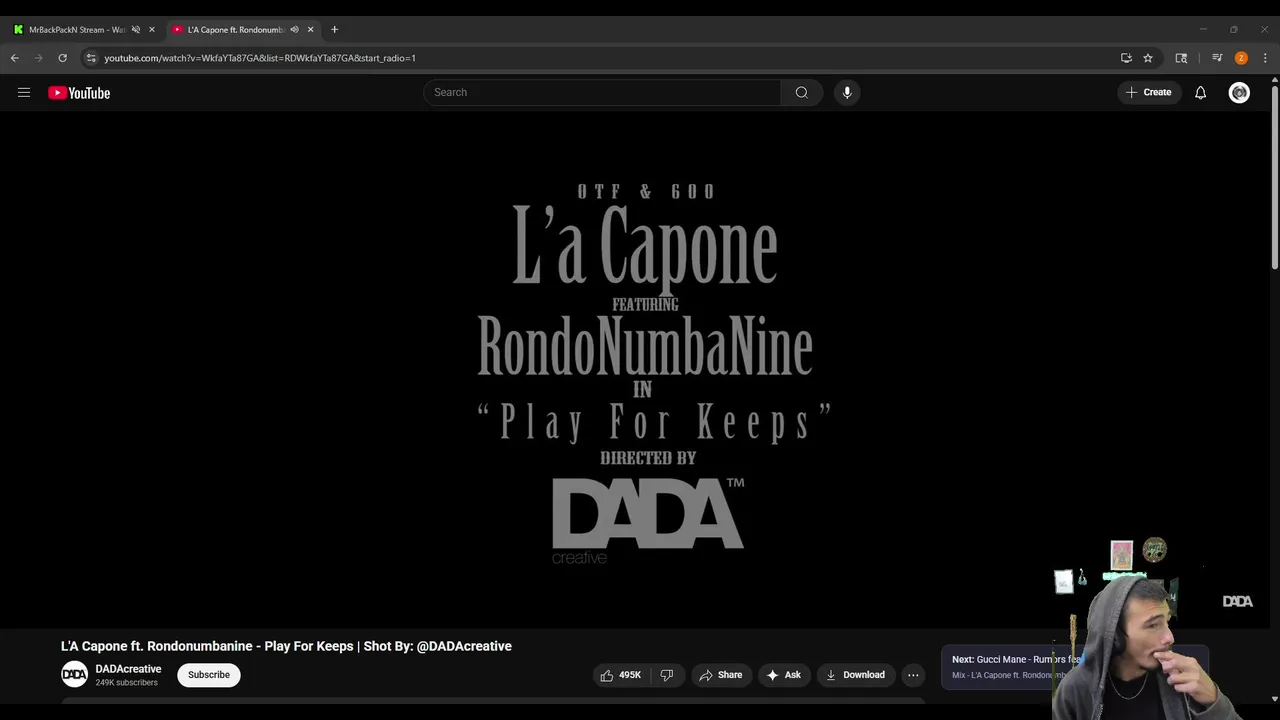Open the Google Lens search icon in toolbar
This screenshot has height=720, width=1280.
point(1181,58)
